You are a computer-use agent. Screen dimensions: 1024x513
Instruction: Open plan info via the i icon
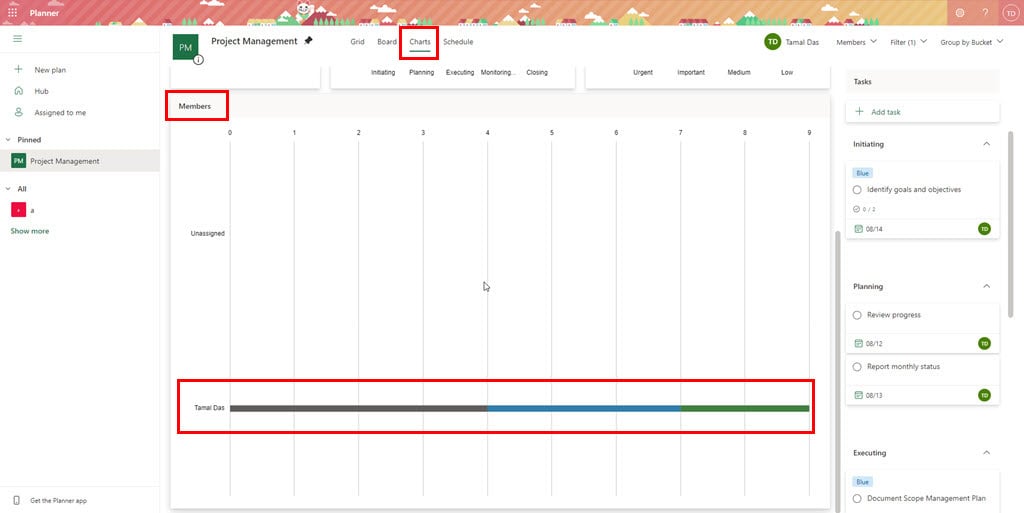(x=198, y=59)
